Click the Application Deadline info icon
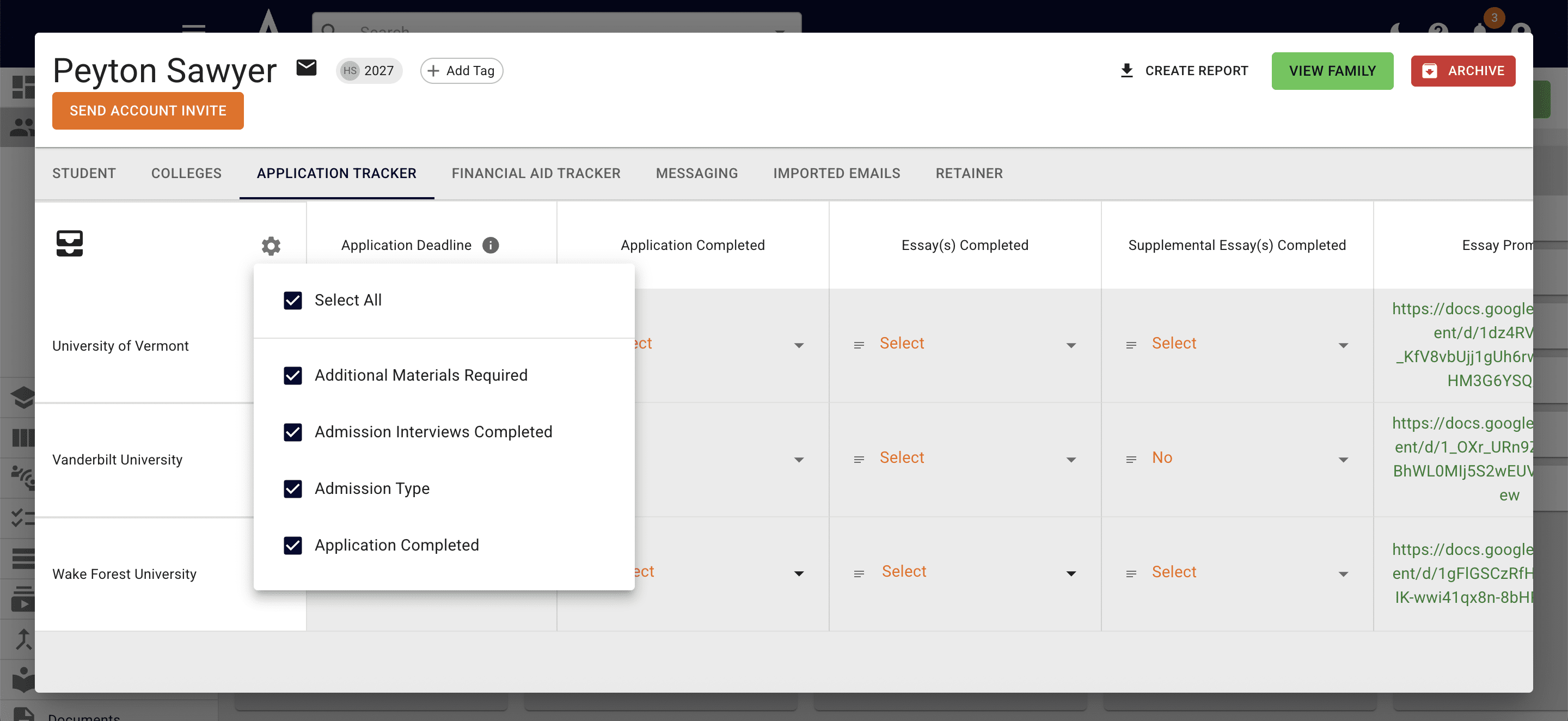Viewport: 1568px width, 721px height. point(490,245)
